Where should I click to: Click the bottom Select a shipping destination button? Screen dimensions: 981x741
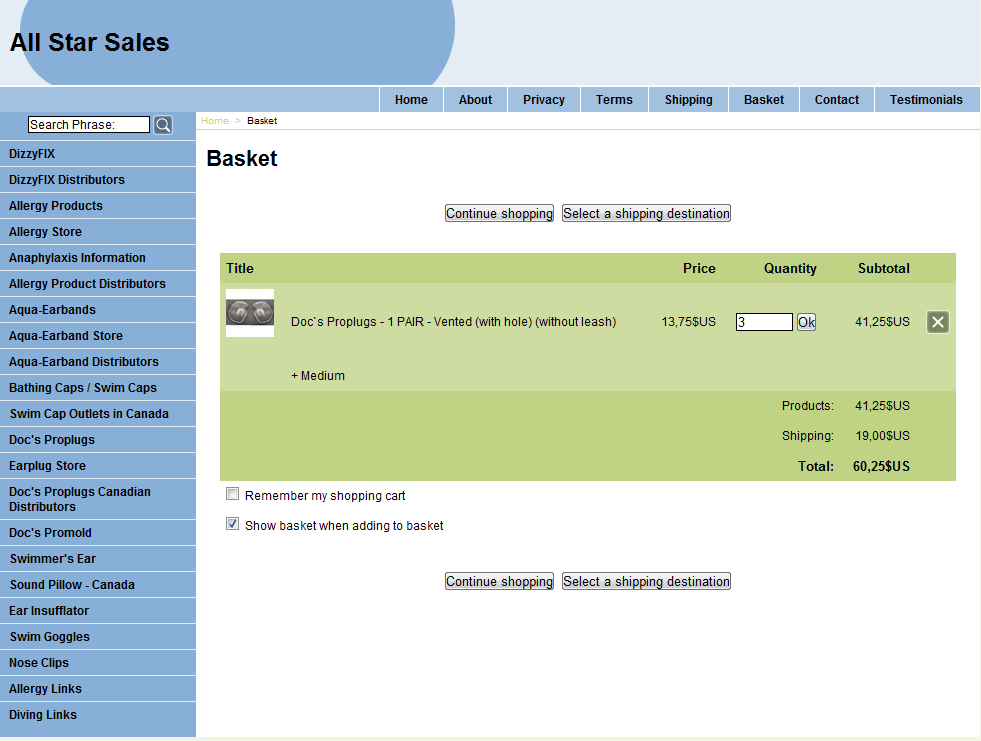646,582
